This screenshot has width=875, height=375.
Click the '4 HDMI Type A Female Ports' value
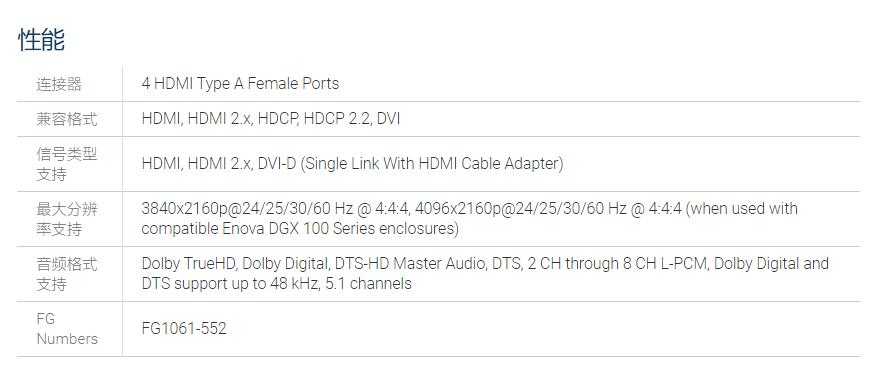pyautogui.click(x=240, y=84)
